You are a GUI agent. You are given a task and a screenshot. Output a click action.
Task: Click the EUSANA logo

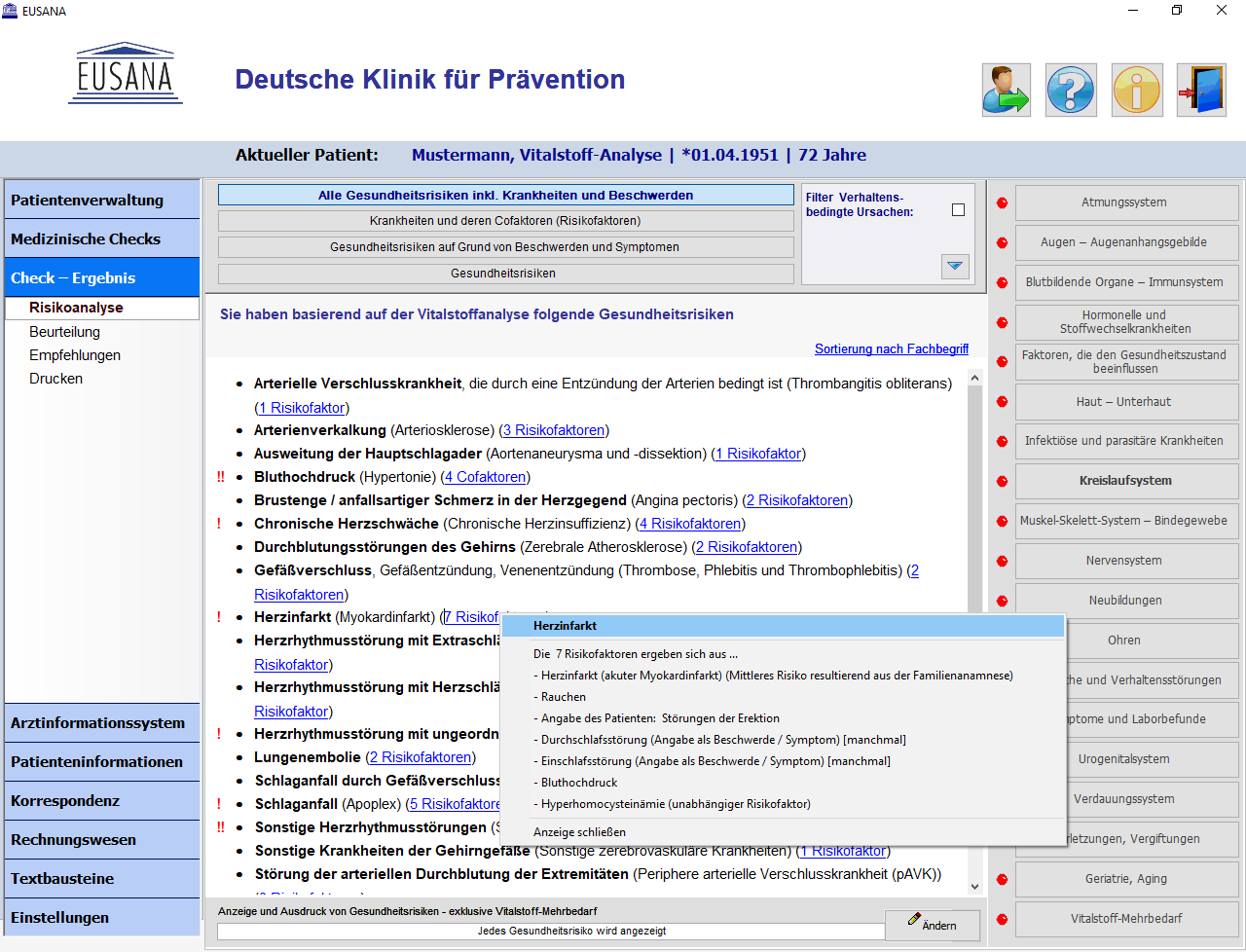[x=126, y=74]
